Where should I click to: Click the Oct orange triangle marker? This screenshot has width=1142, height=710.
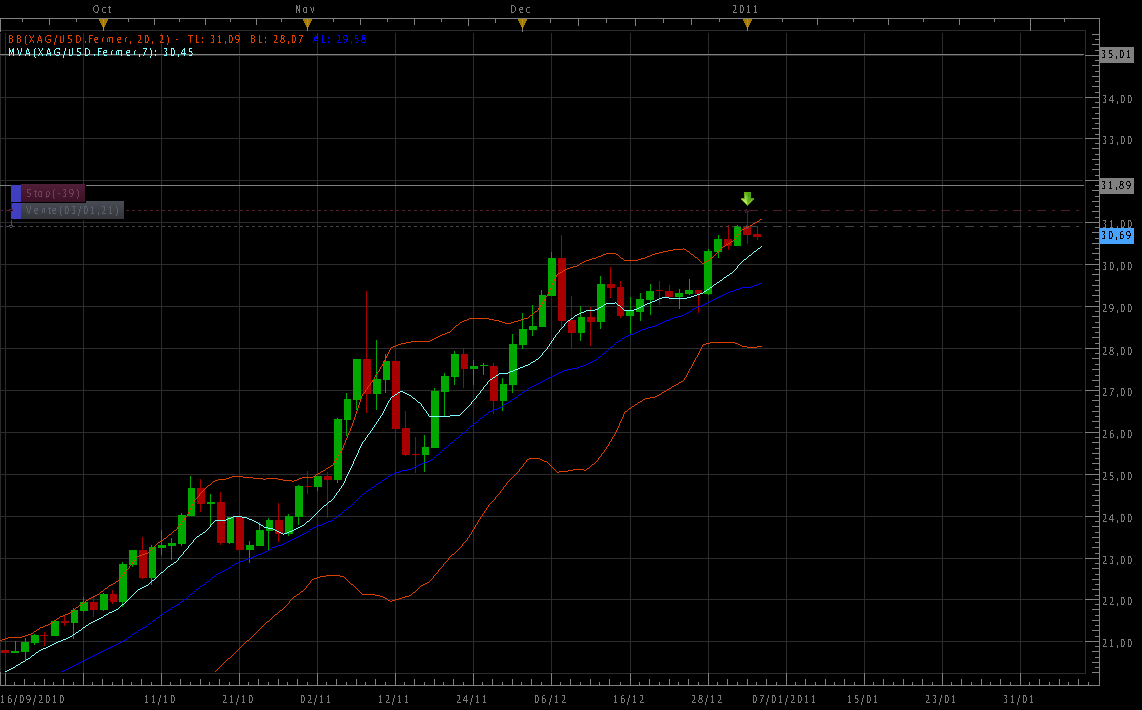103,23
